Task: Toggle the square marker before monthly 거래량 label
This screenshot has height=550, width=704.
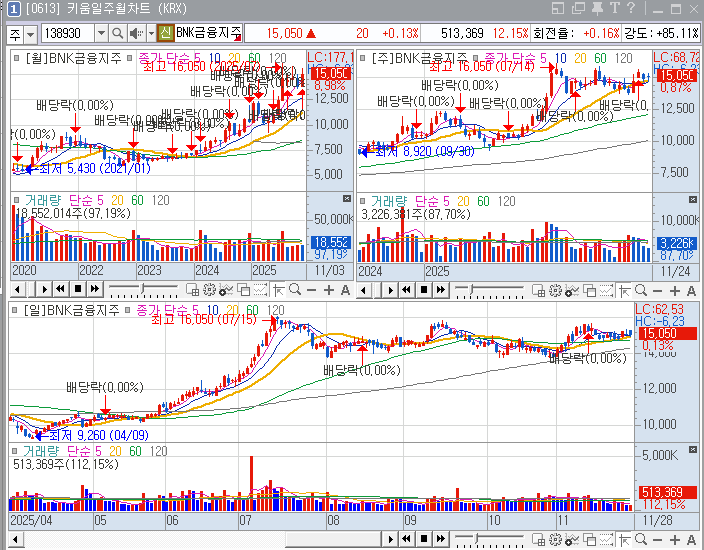Action: tap(17, 200)
